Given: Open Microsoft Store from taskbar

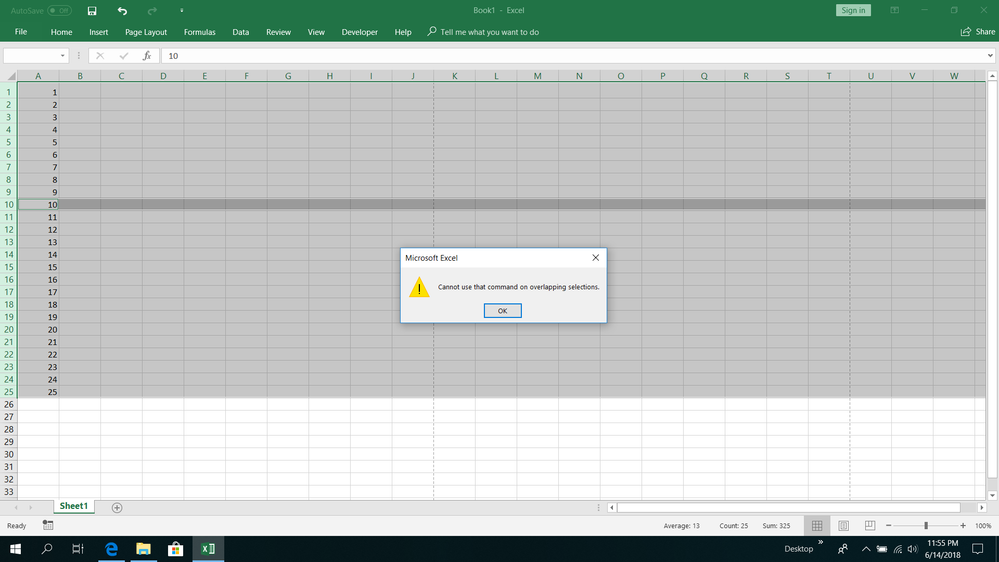Looking at the screenshot, I should [175, 549].
